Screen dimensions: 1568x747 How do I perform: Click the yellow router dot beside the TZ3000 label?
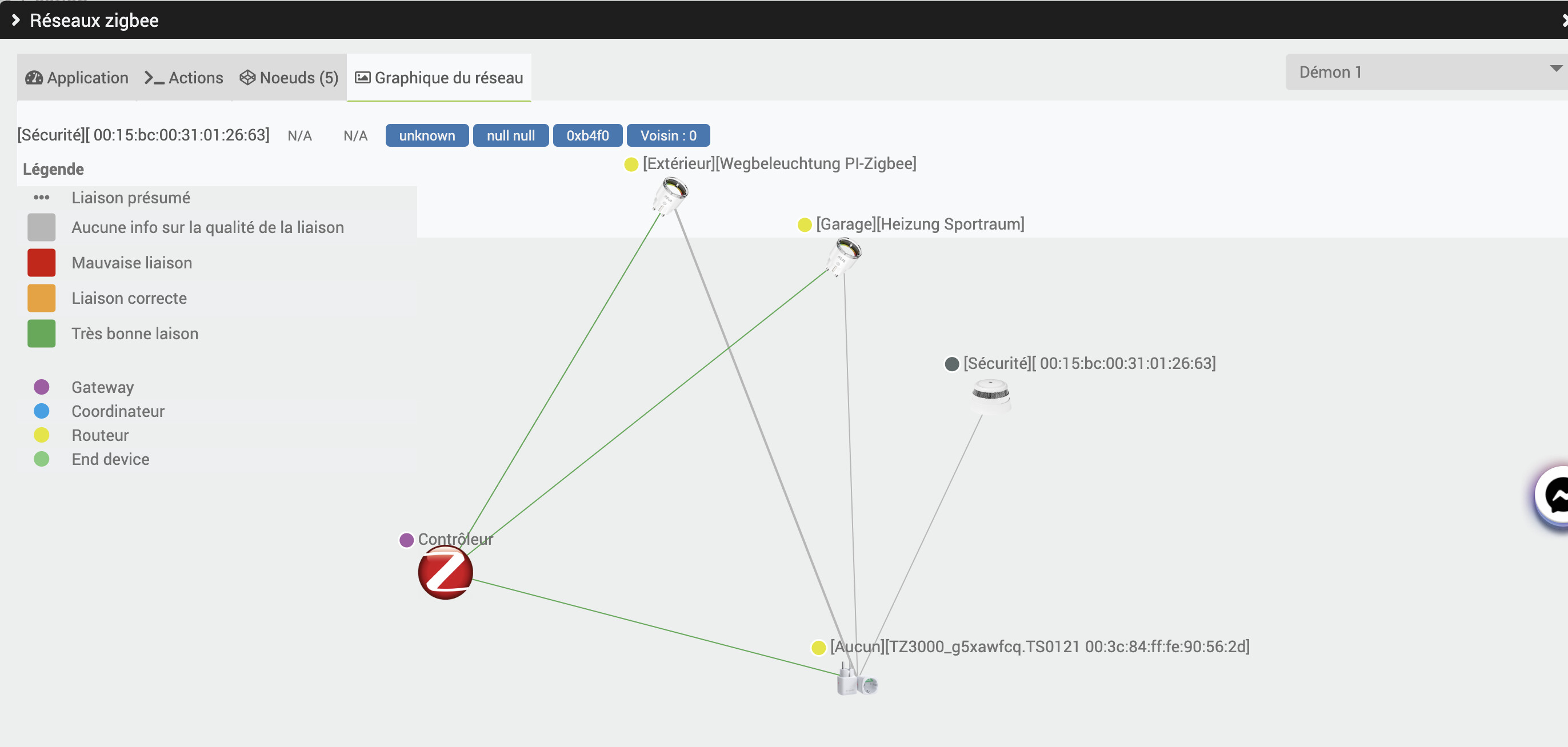[x=818, y=647]
